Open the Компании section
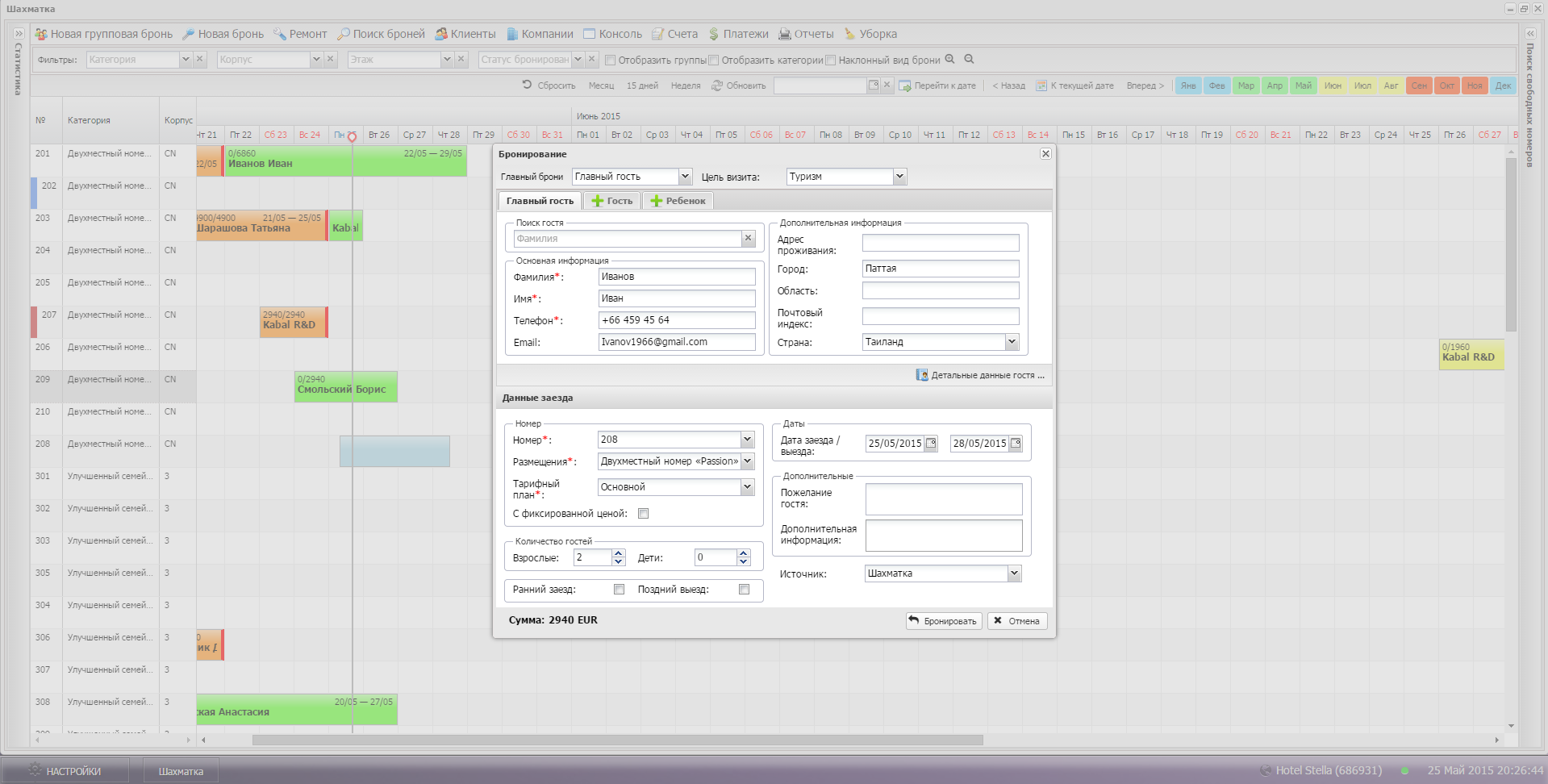Viewport: 1548px width, 784px height. pyautogui.click(x=540, y=34)
